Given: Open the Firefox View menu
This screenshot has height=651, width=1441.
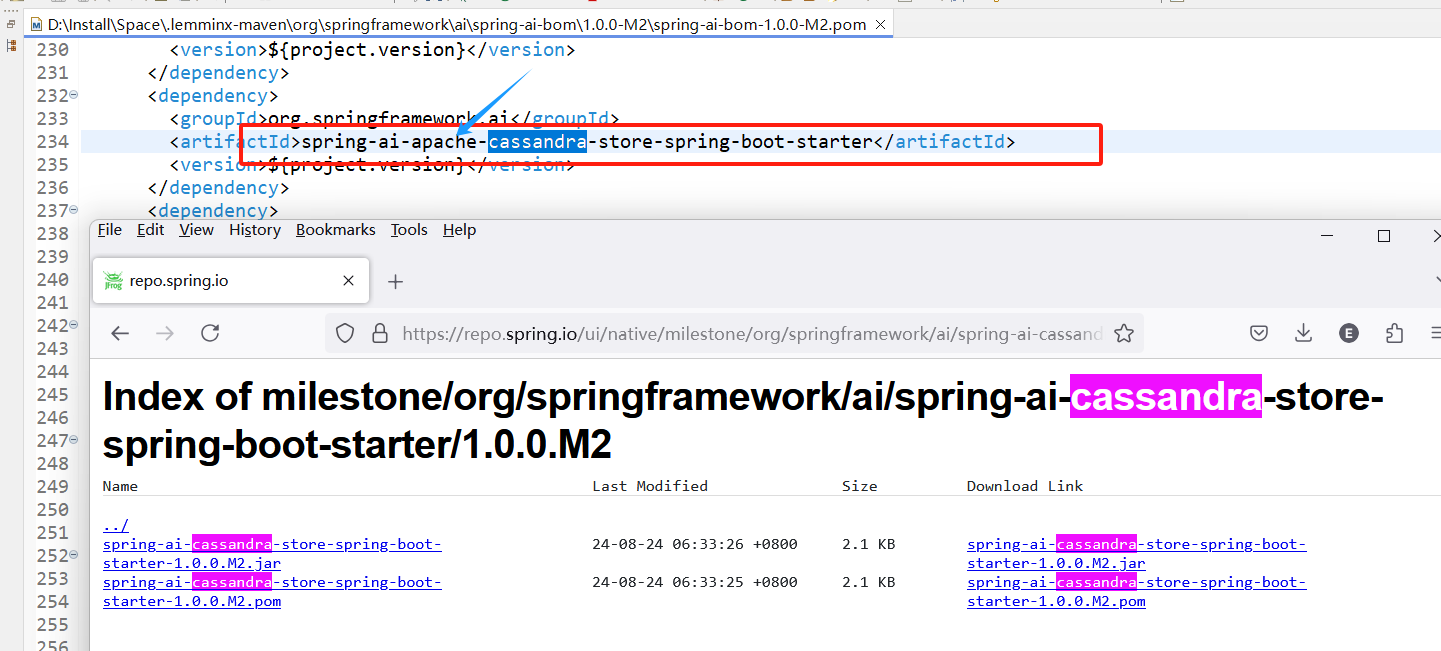Looking at the screenshot, I should pos(197,230).
